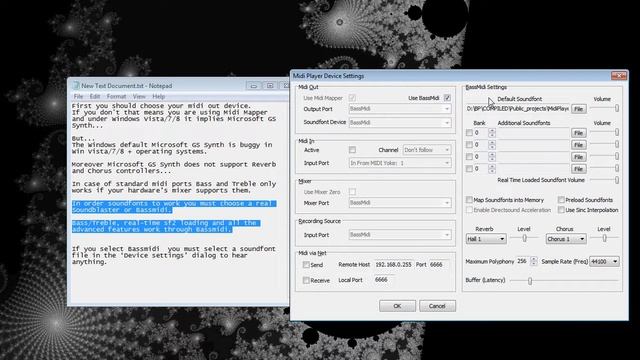The height and width of the screenshot is (360, 640).
Task: Check Preload Soundfonts option
Action: click(x=561, y=200)
